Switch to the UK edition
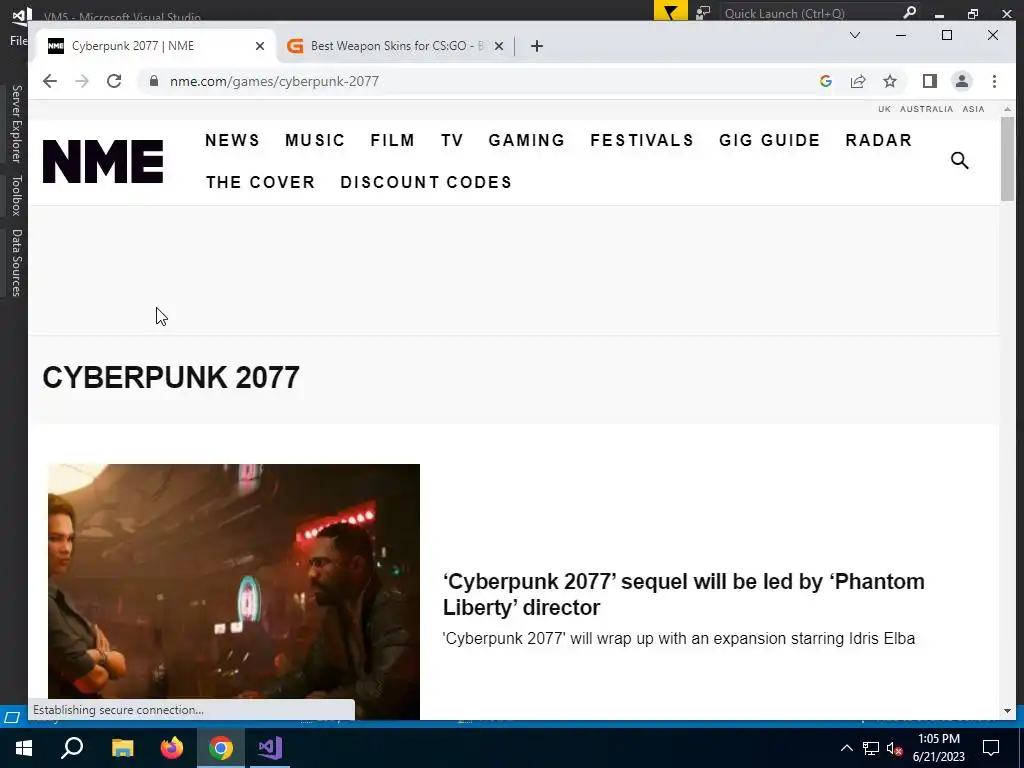The height and width of the screenshot is (768, 1024). point(884,109)
